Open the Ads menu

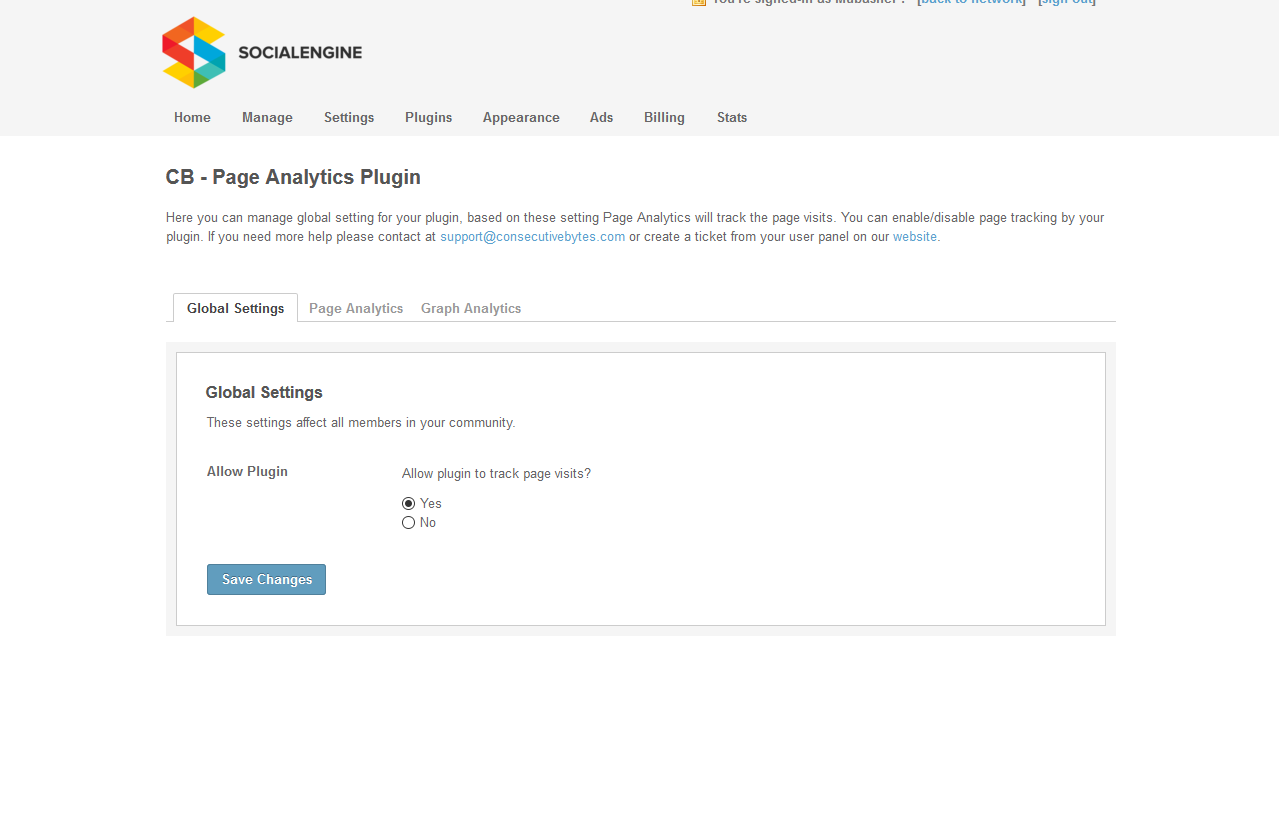click(601, 118)
